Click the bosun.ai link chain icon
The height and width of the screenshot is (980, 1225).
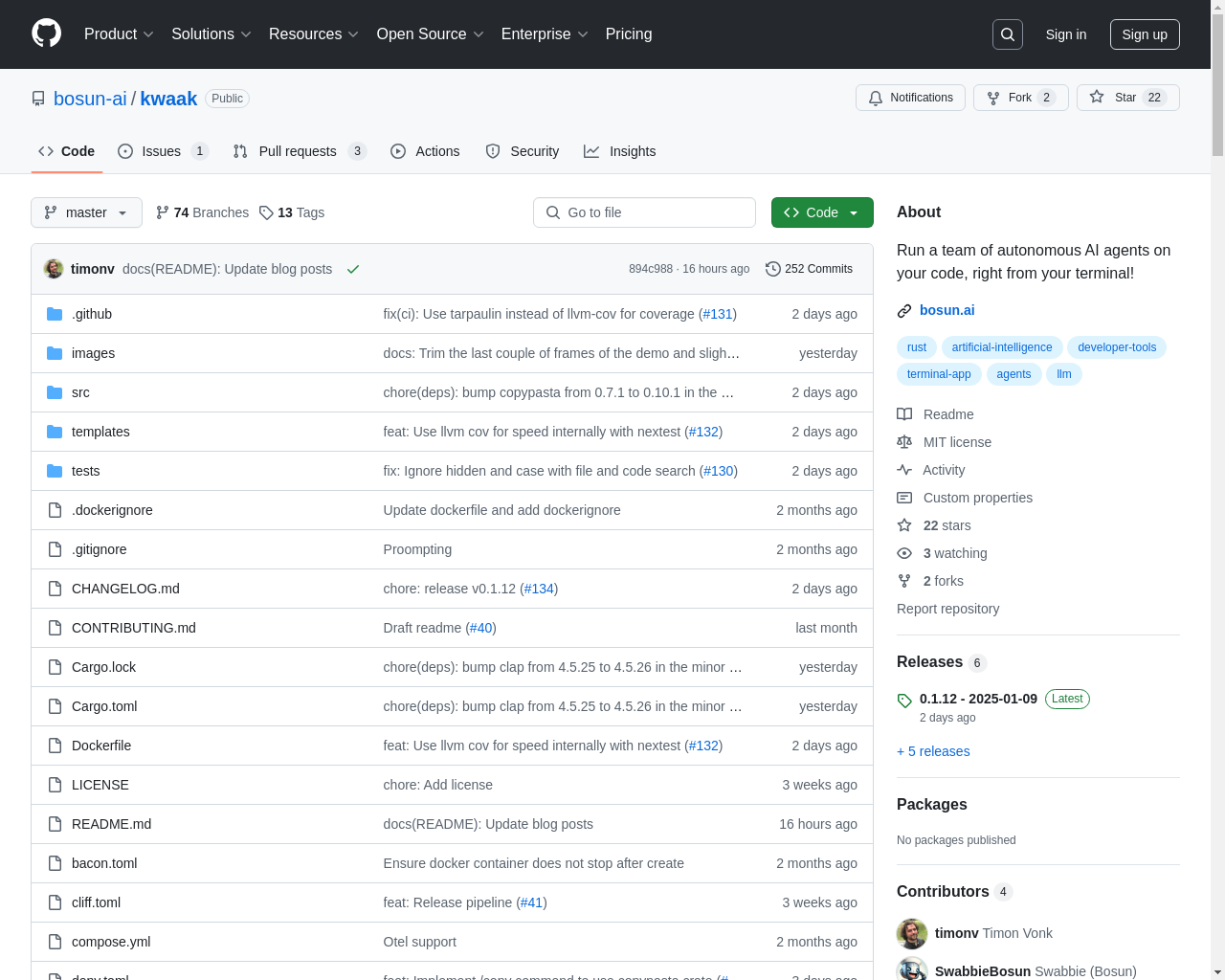904,311
